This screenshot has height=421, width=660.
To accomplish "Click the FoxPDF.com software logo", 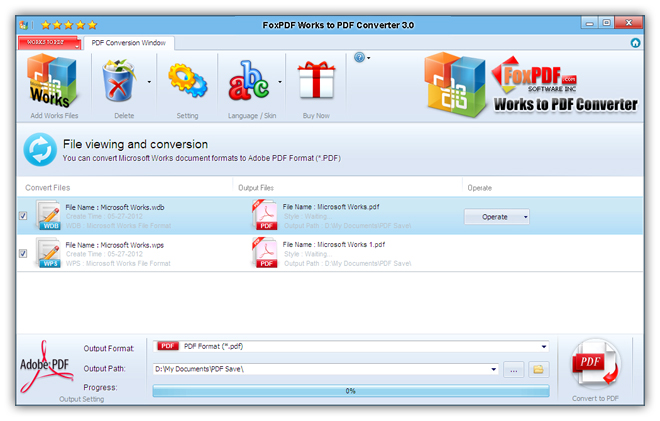I will coord(534,75).
